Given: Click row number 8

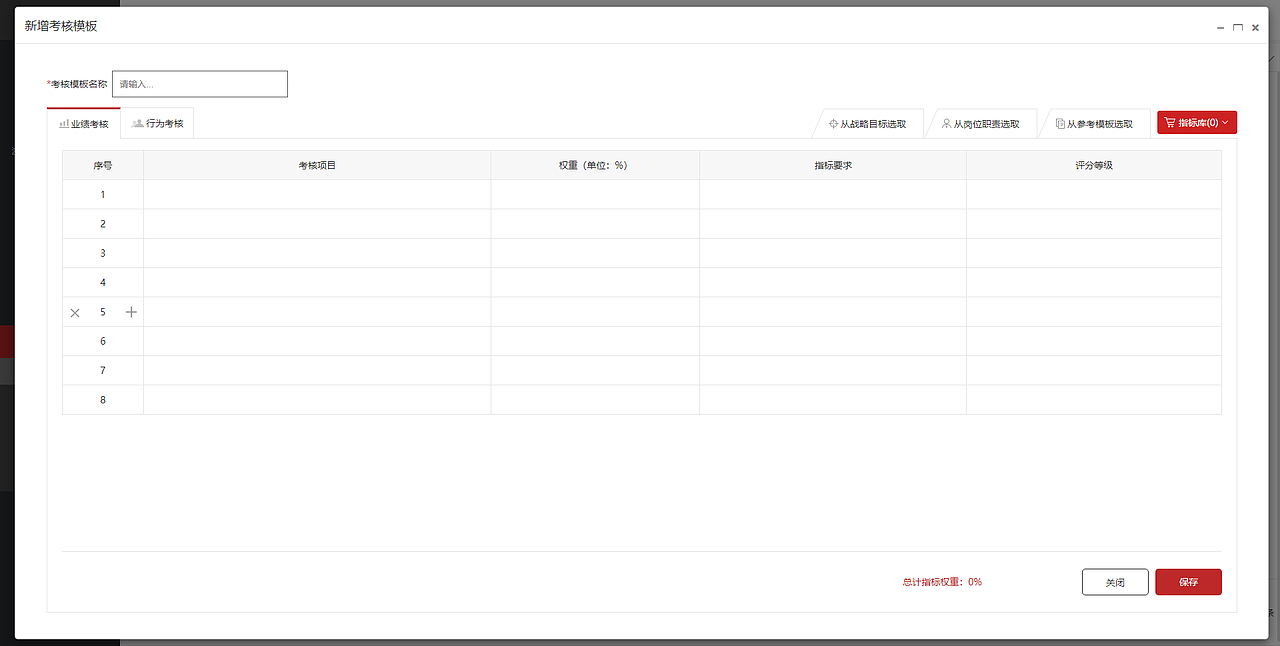Looking at the screenshot, I should (103, 400).
